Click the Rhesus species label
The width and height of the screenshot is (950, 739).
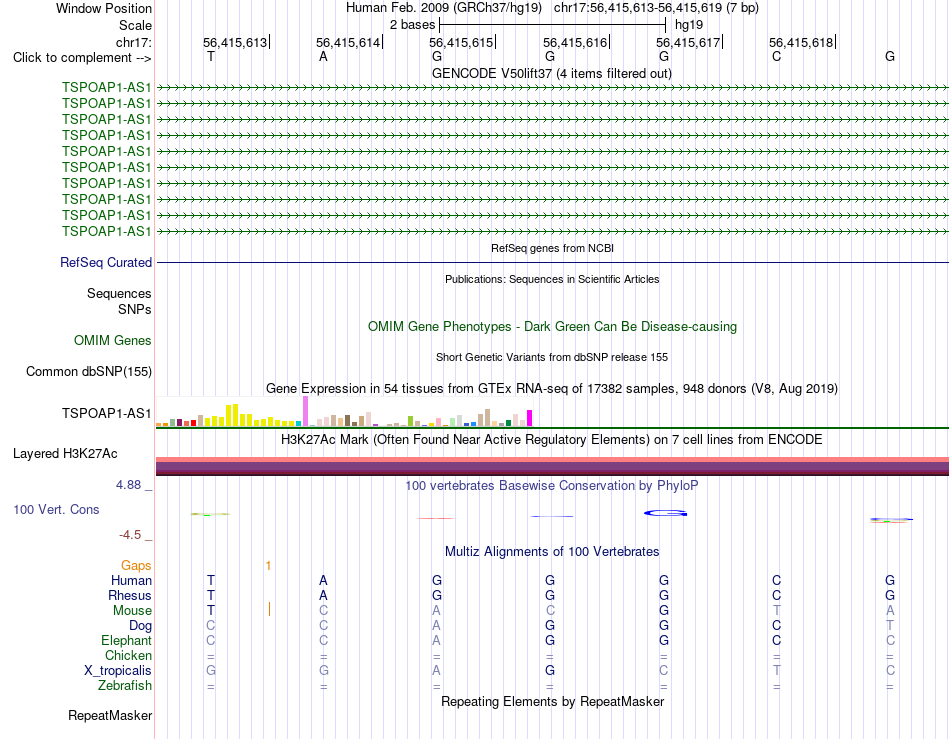pos(130,595)
